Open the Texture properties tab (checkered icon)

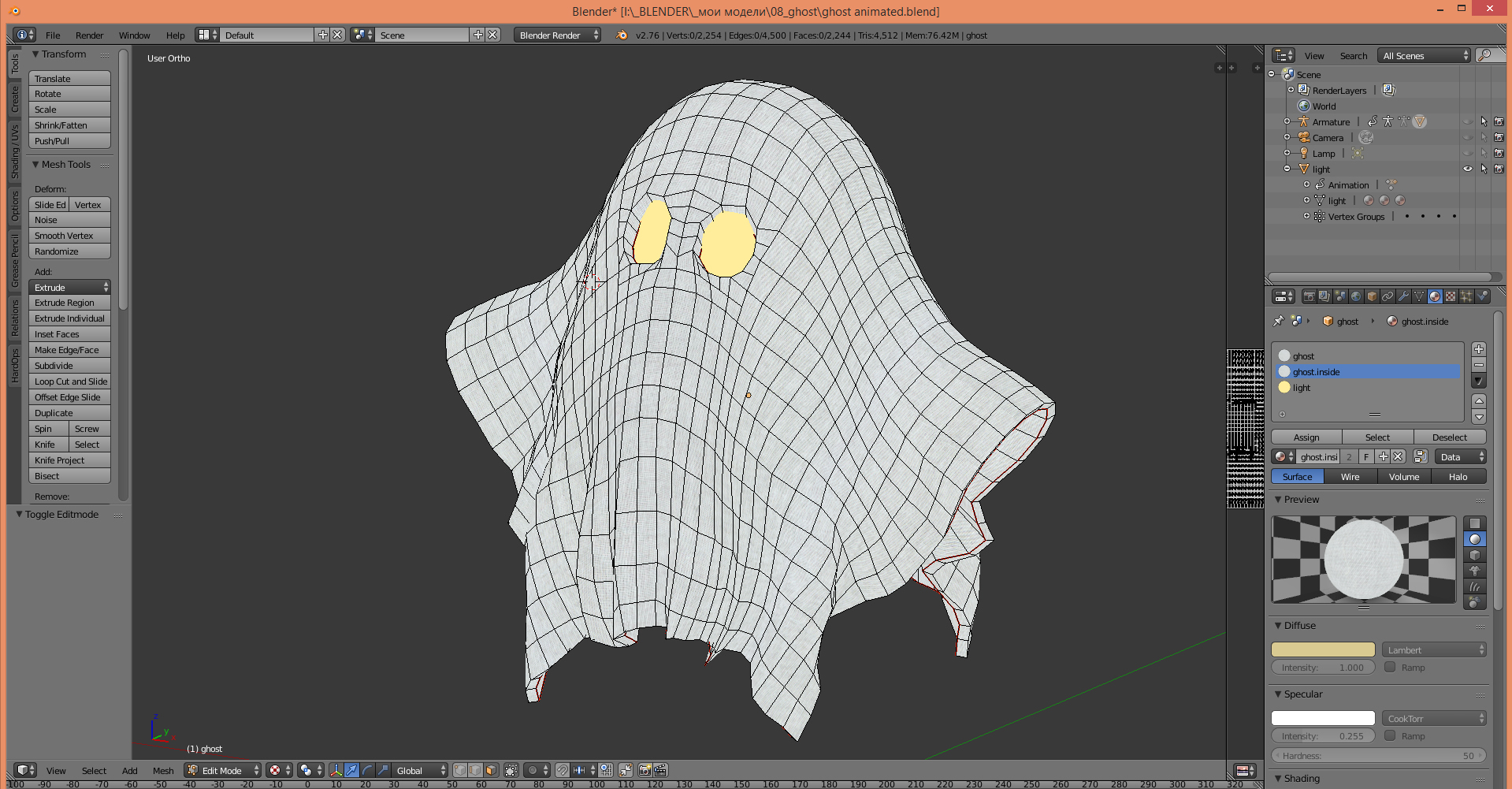[1450, 296]
